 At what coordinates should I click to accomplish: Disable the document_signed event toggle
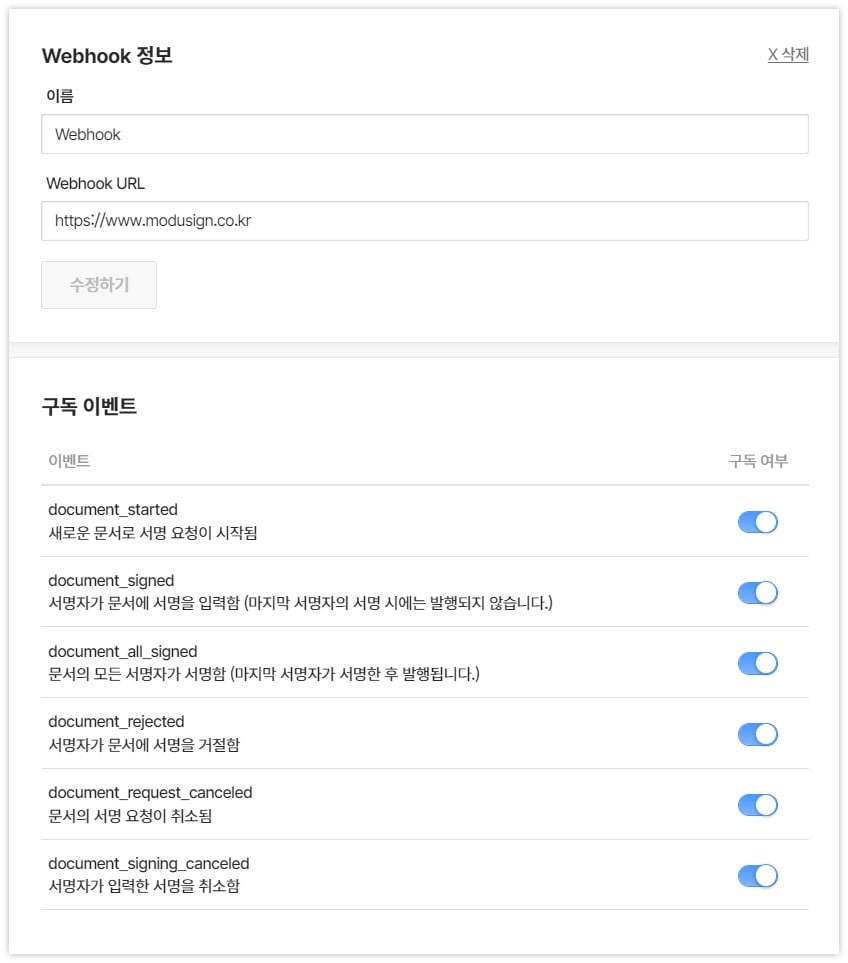click(757, 593)
